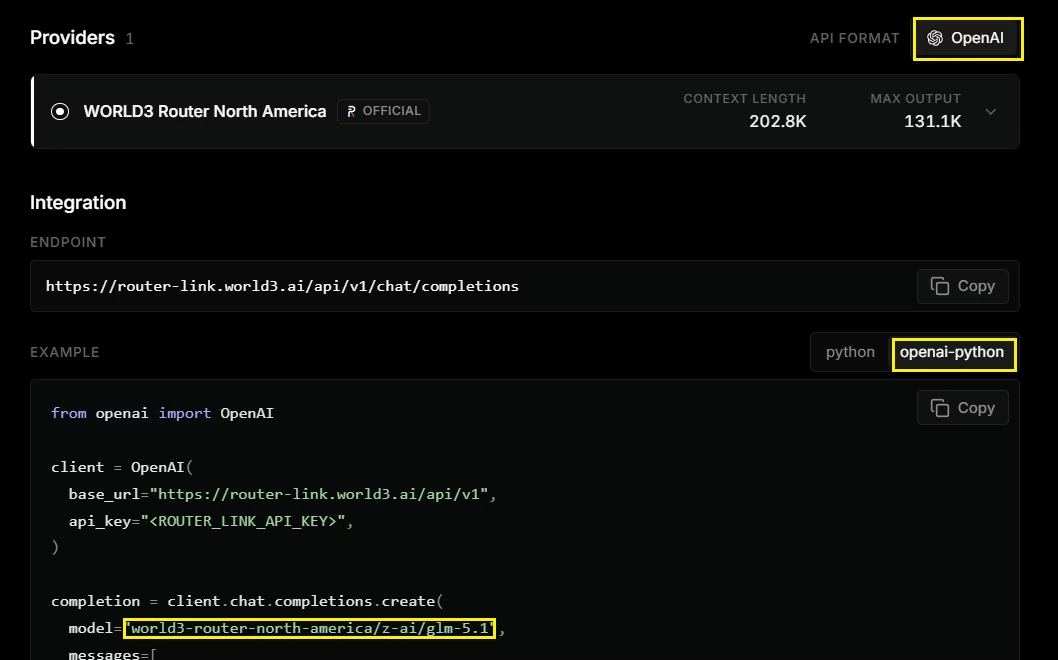Viewport: 1058px width, 660px height.
Task: Click the copy icon beside the endpoint URL
Action: click(x=940, y=286)
